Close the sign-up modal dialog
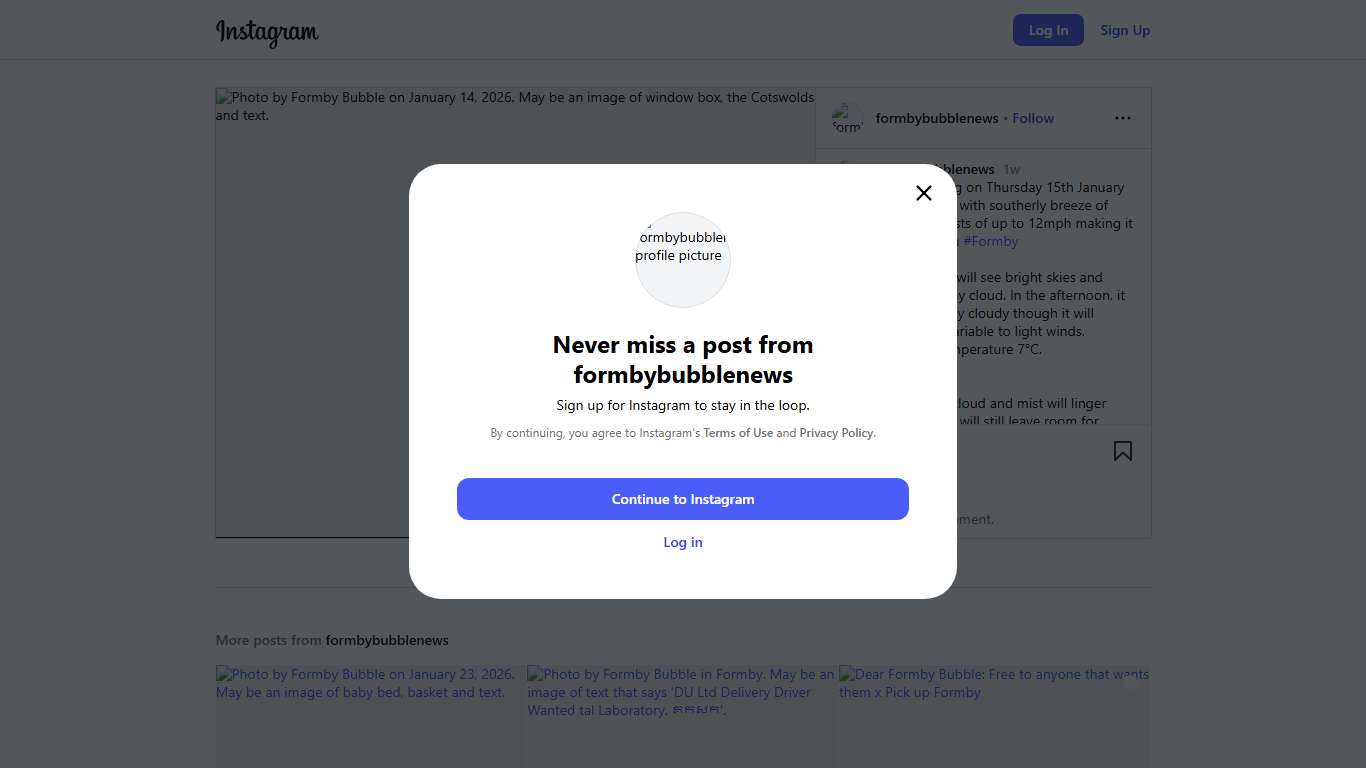The width and height of the screenshot is (1366, 768). point(924,193)
